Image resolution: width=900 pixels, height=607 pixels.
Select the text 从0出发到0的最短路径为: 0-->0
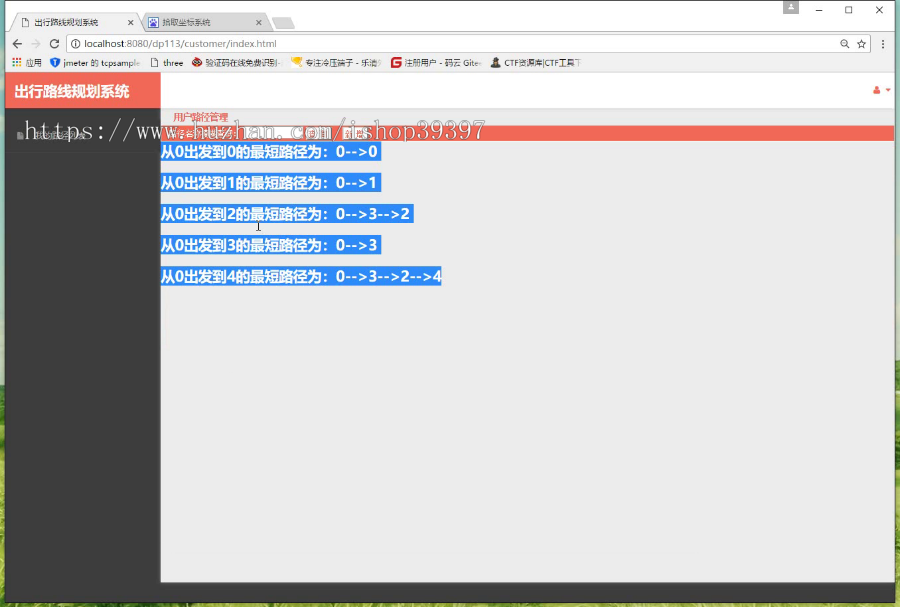pos(269,151)
